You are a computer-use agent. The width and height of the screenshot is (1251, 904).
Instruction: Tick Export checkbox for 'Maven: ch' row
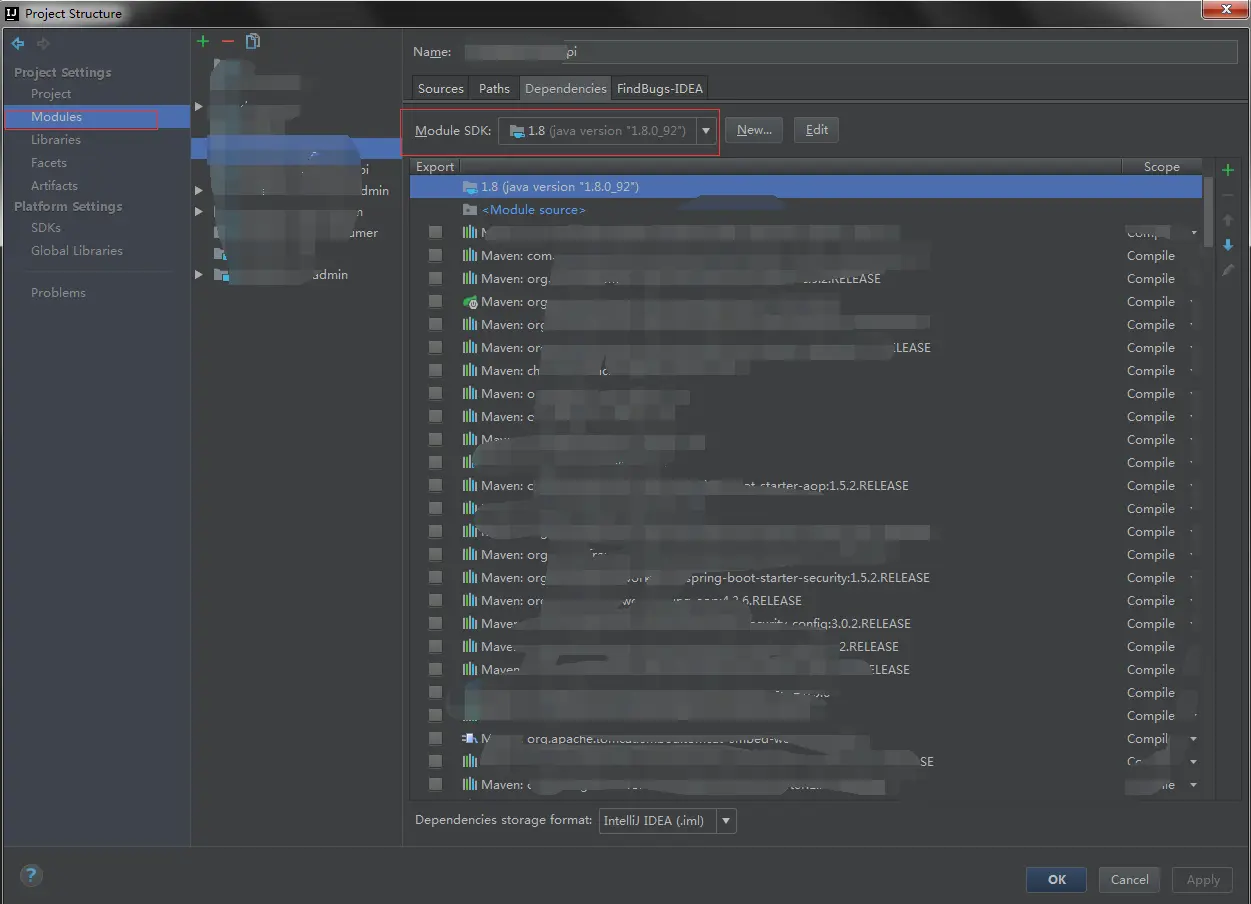[435, 371]
